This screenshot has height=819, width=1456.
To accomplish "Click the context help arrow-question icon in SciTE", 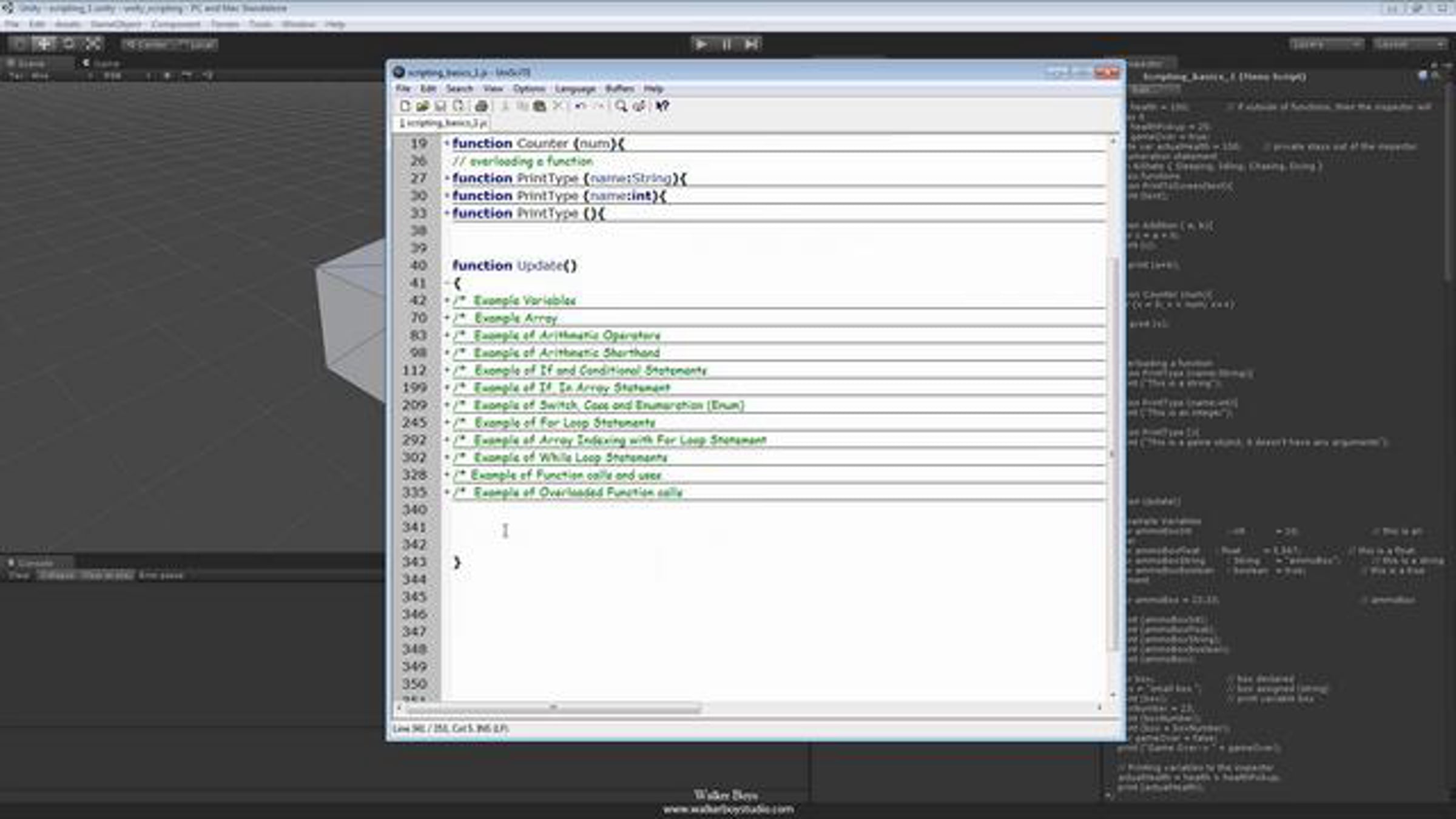I will [x=662, y=106].
